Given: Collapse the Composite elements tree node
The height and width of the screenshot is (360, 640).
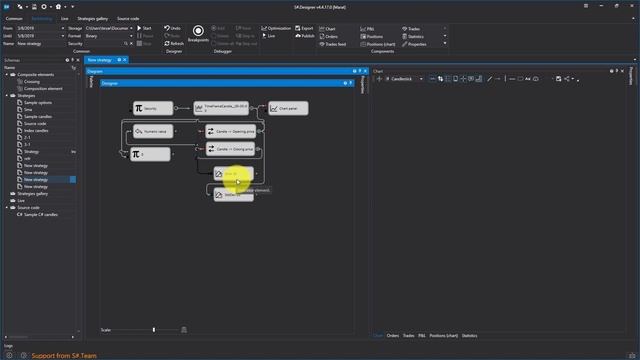Looking at the screenshot, I should coord(7,75).
